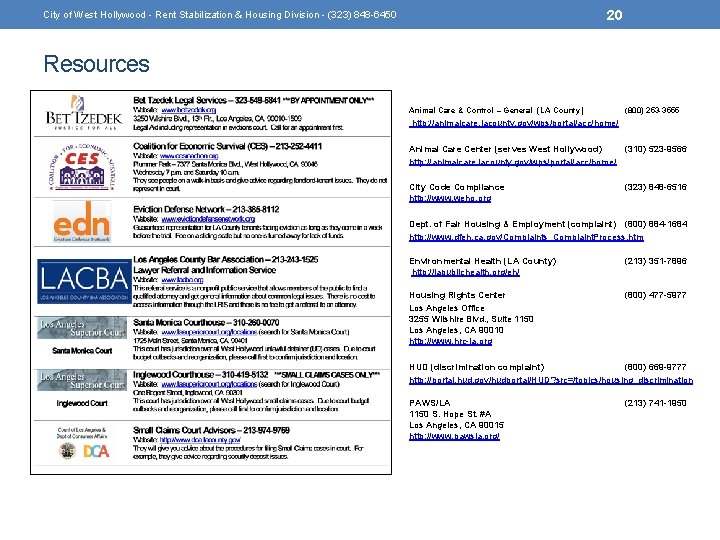Click 1150 S. Hope St #A address
Screen dimensions: 720x540
click(x=450, y=414)
